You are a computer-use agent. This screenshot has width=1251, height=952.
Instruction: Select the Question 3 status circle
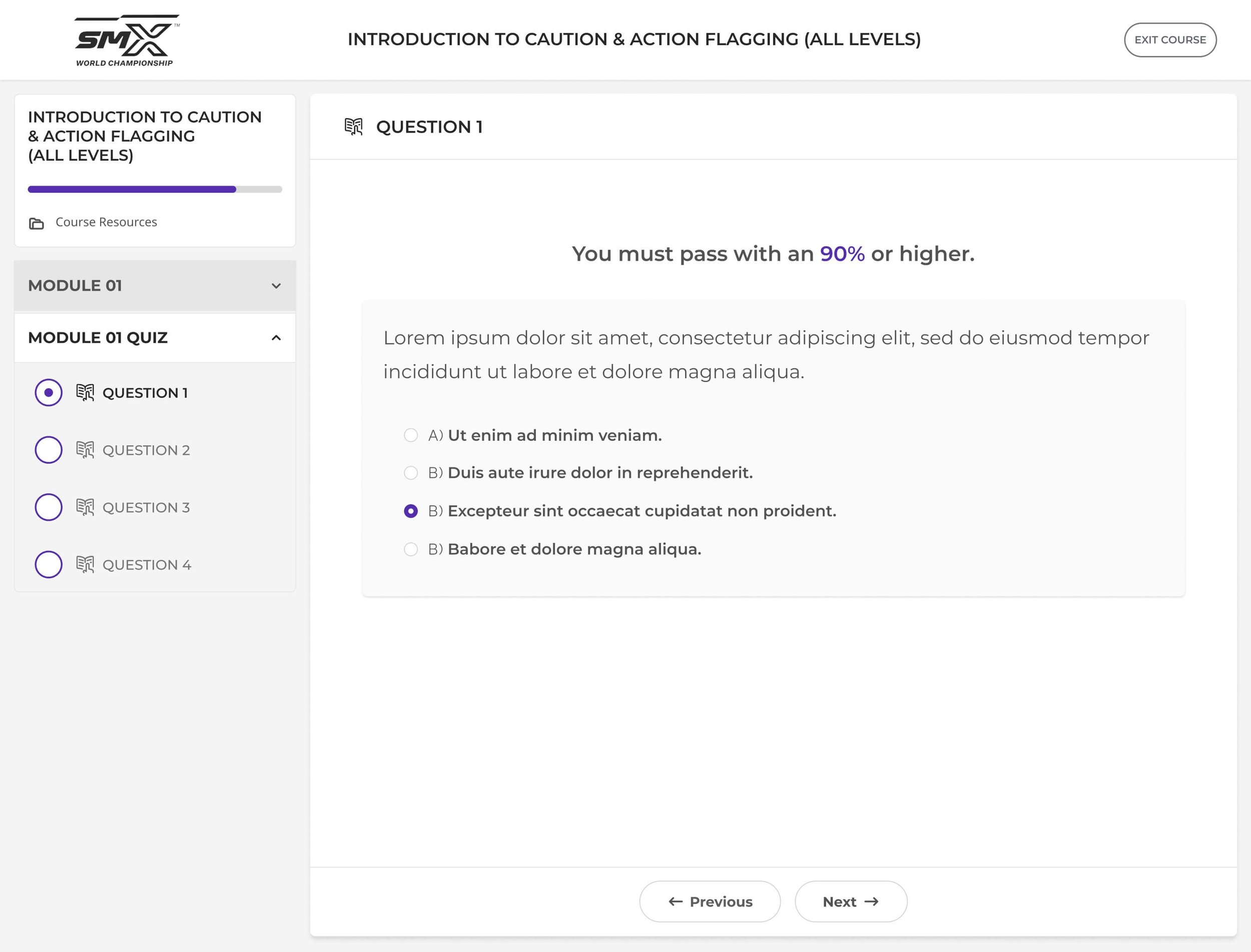(x=49, y=507)
